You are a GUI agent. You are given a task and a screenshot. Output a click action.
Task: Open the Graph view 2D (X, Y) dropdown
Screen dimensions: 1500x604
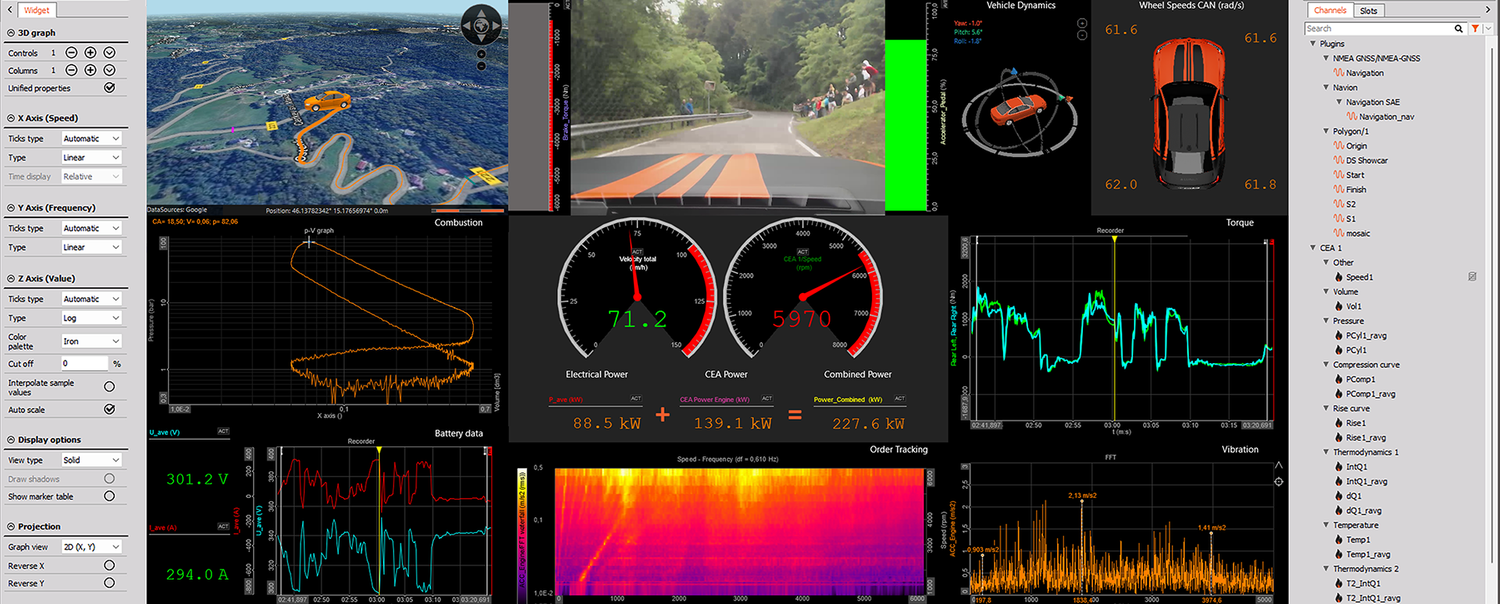coord(91,547)
